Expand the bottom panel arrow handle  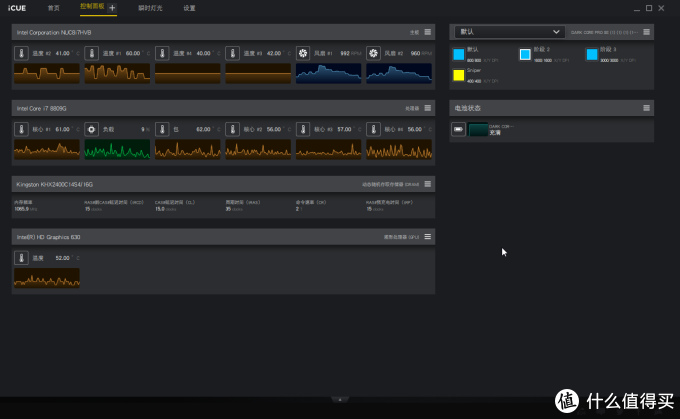pos(340,399)
